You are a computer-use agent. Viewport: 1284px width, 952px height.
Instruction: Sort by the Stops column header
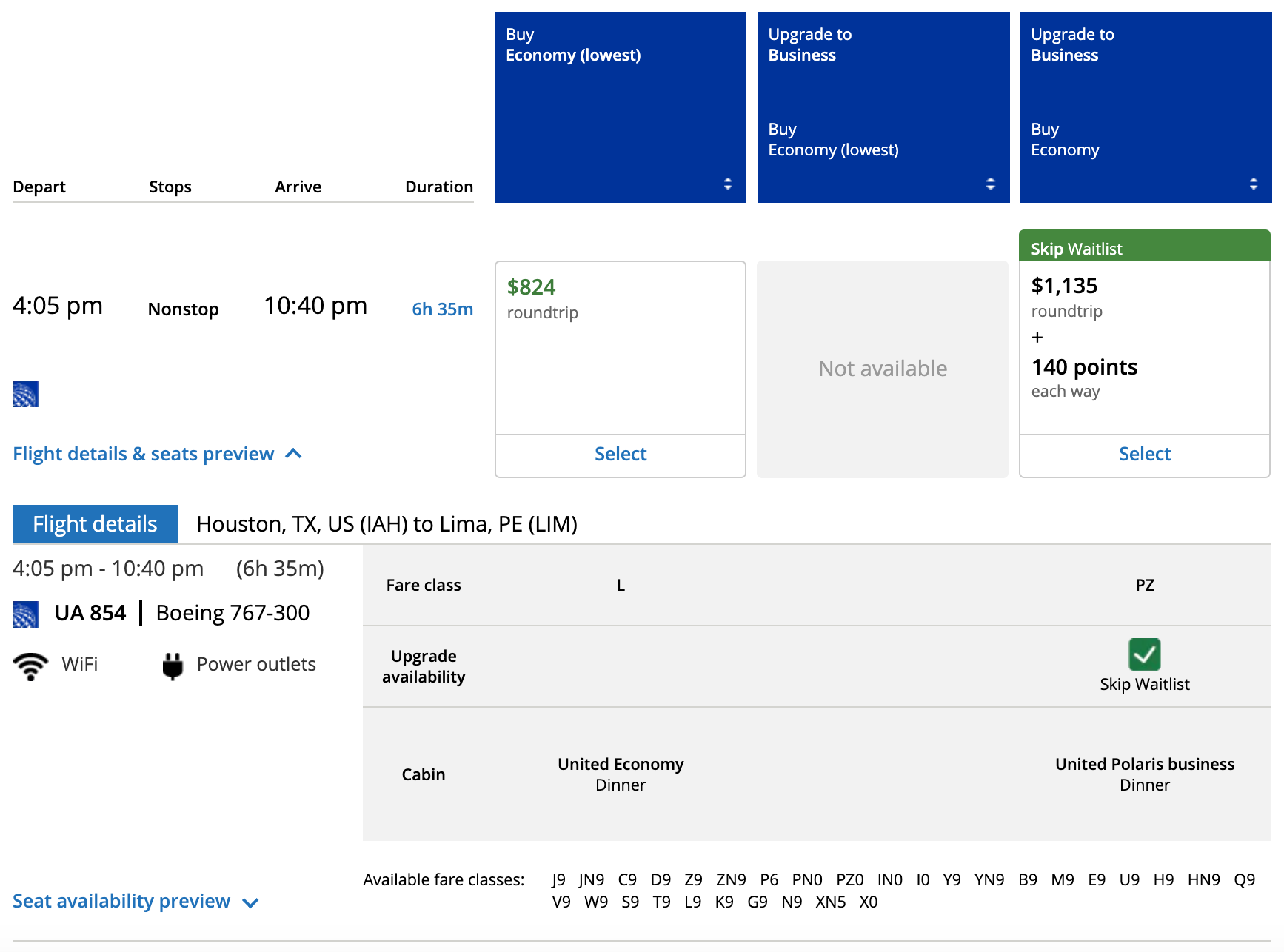click(x=170, y=187)
